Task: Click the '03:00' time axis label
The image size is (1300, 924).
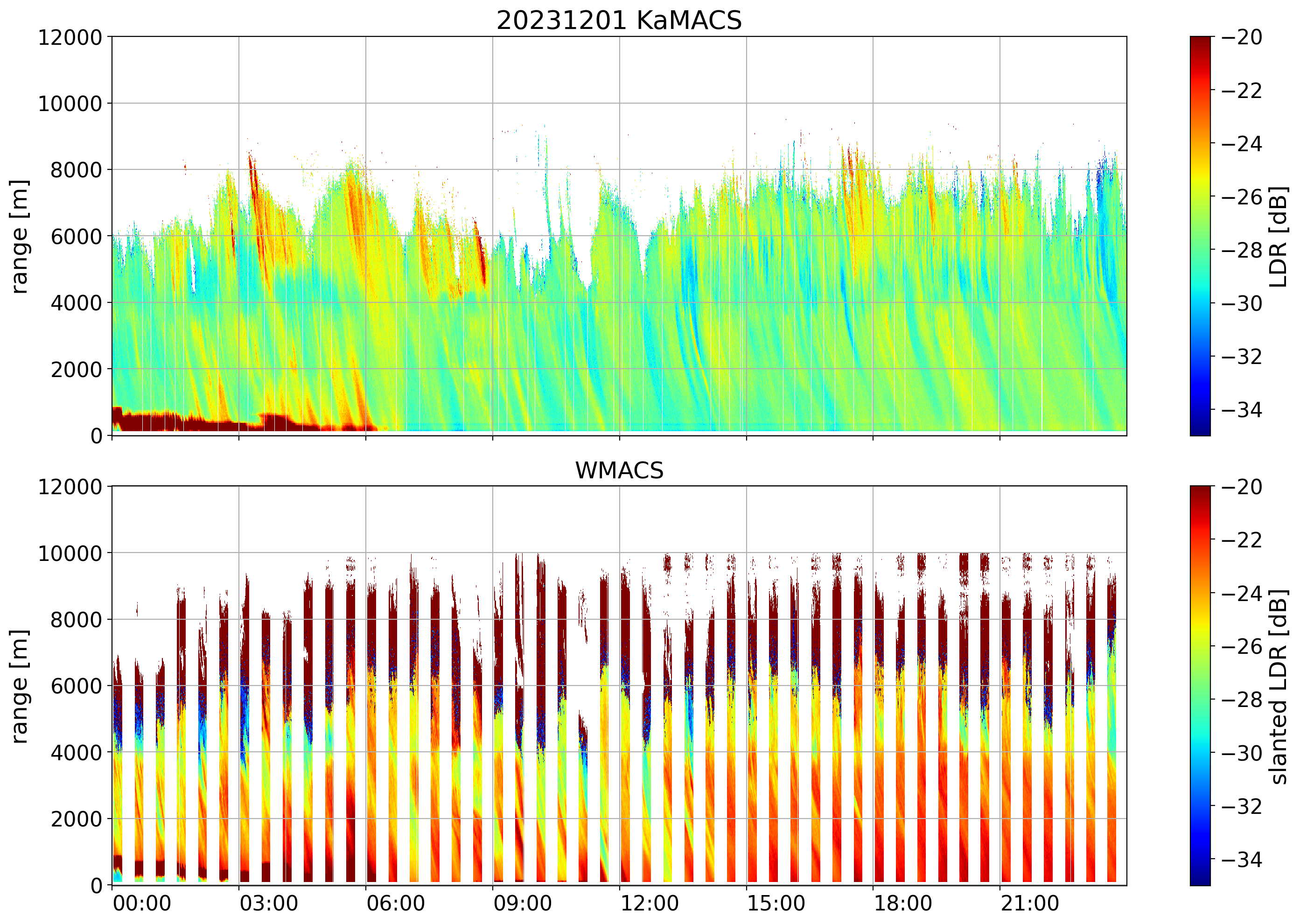Action: pyautogui.click(x=268, y=903)
